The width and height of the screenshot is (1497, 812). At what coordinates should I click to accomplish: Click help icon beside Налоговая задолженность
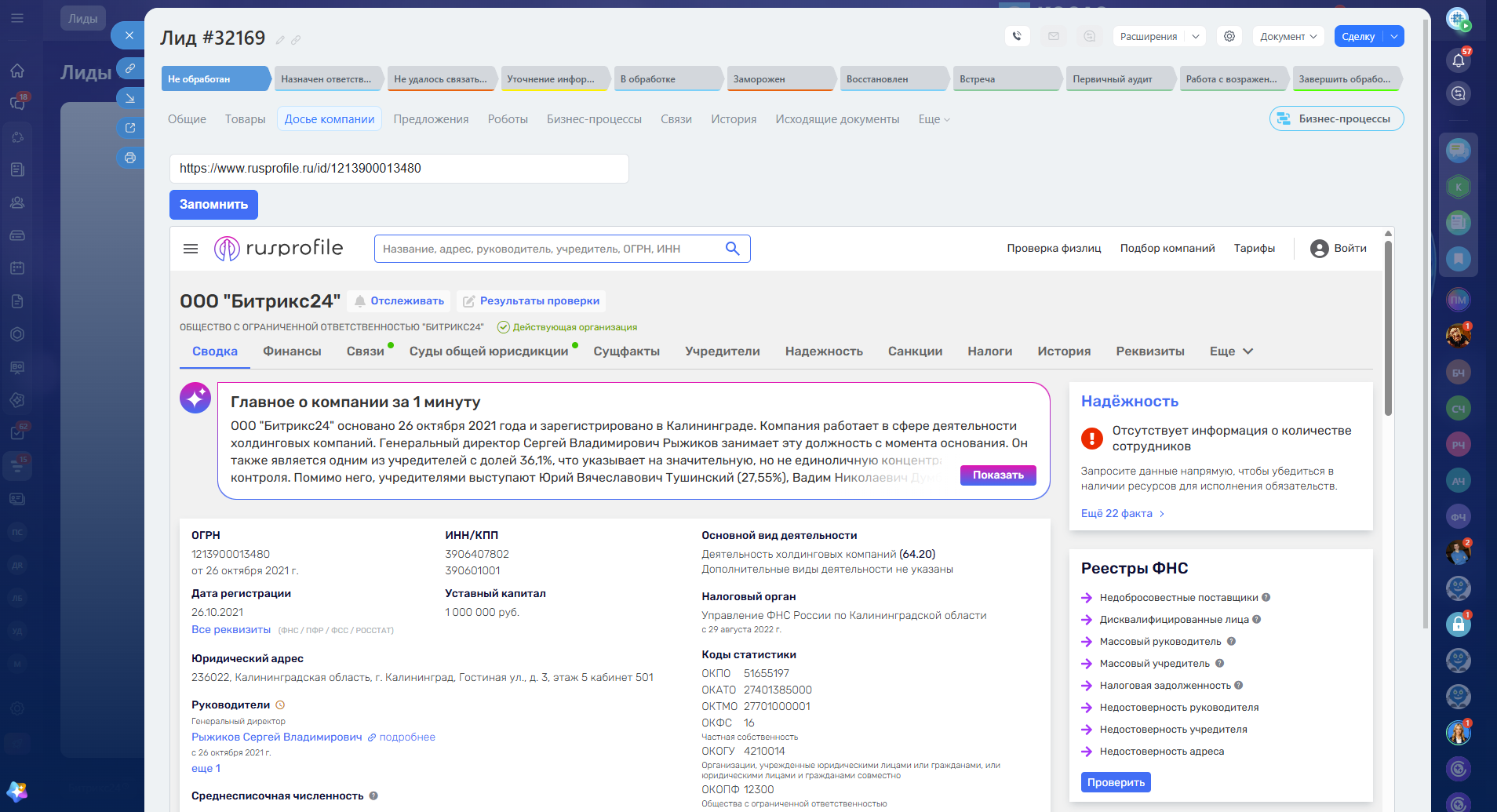(1239, 686)
